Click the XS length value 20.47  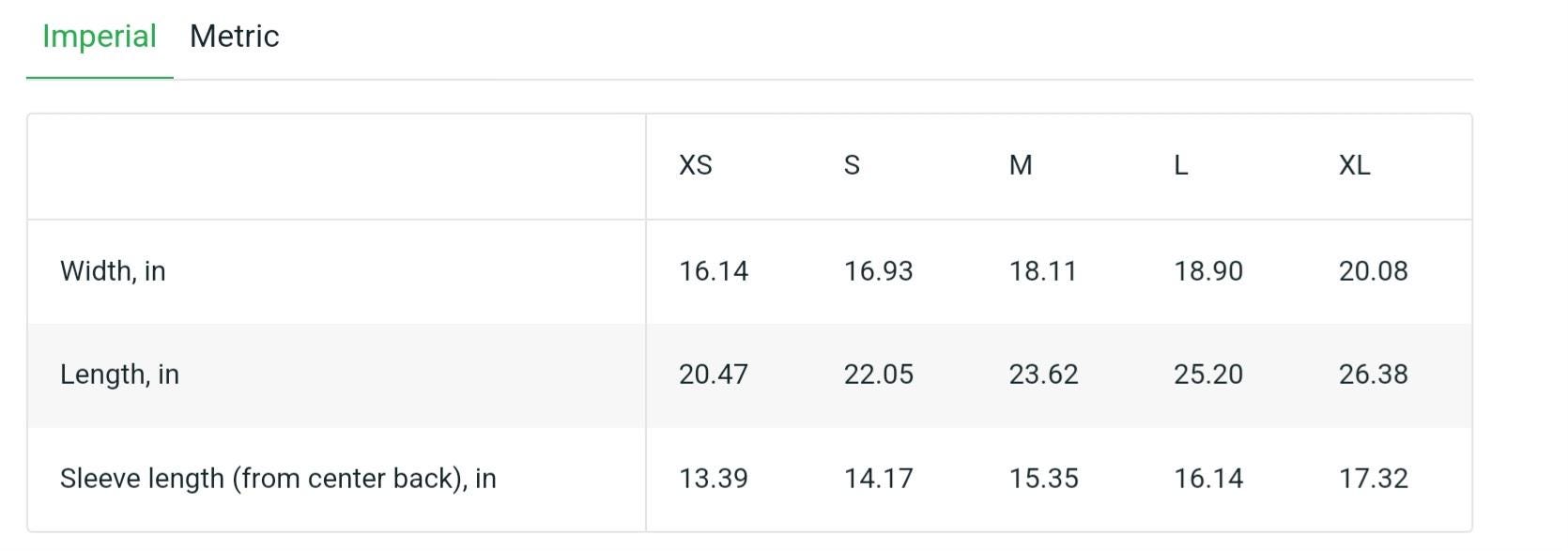714,375
